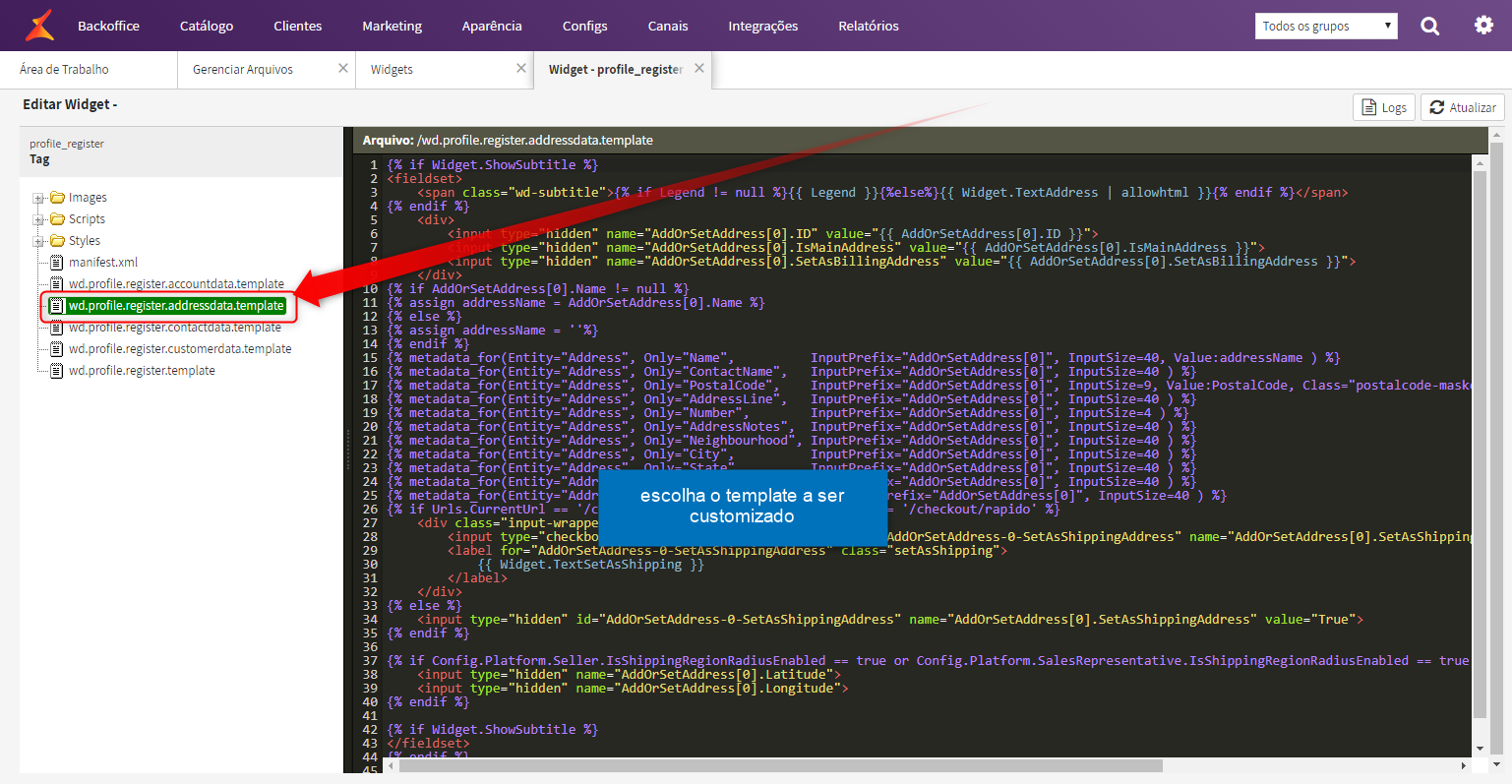1512x784 pixels.
Task: Expand the Images folder node
Action: tap(39, 198)
